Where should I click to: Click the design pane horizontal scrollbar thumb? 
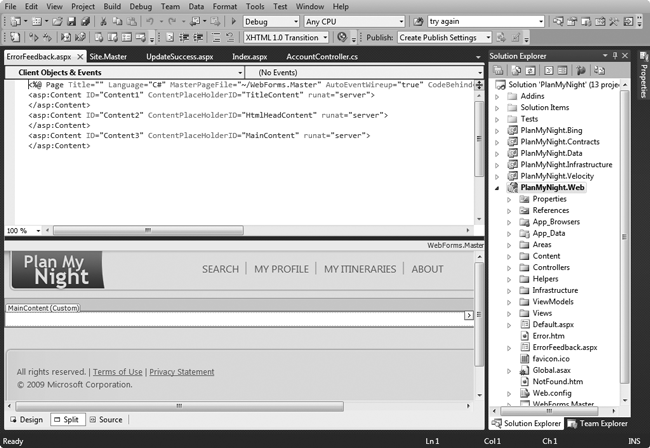(x=179, y=406)
